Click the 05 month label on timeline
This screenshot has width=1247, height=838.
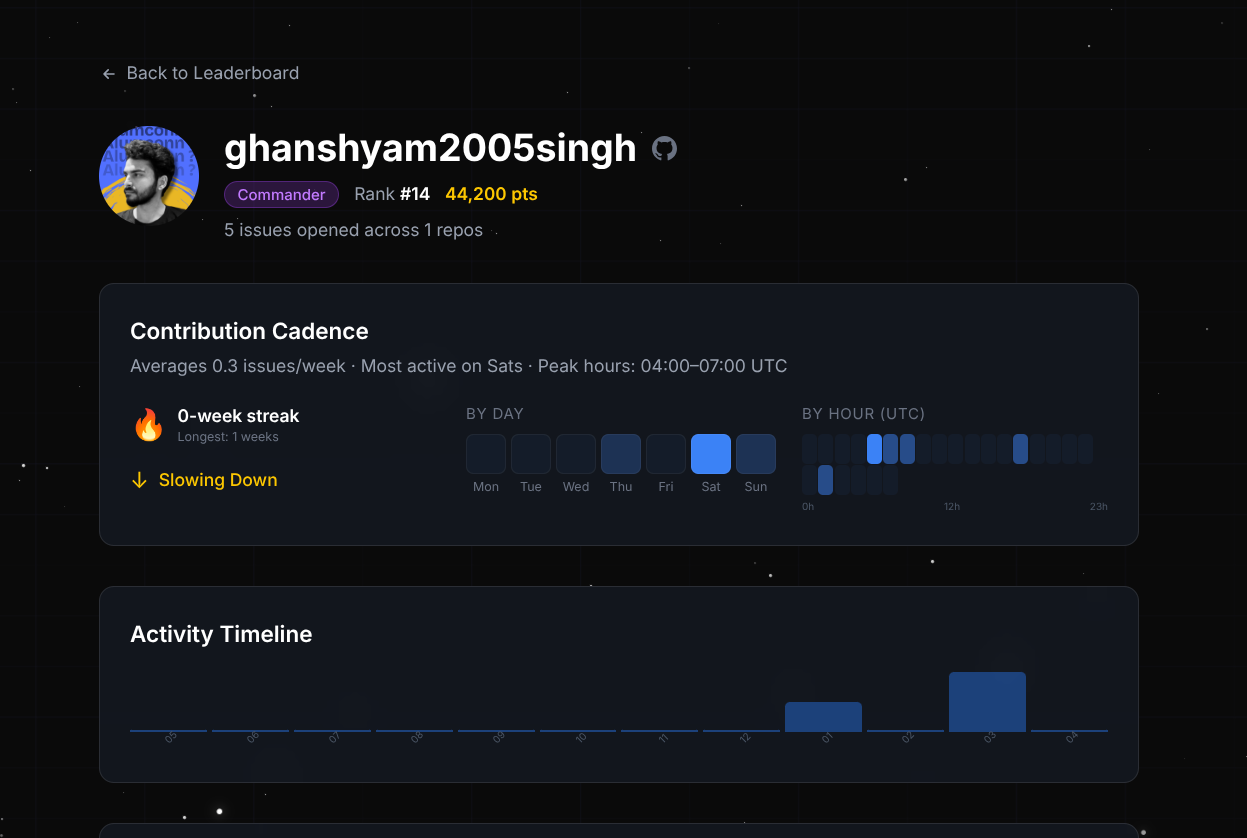point(171,738)
